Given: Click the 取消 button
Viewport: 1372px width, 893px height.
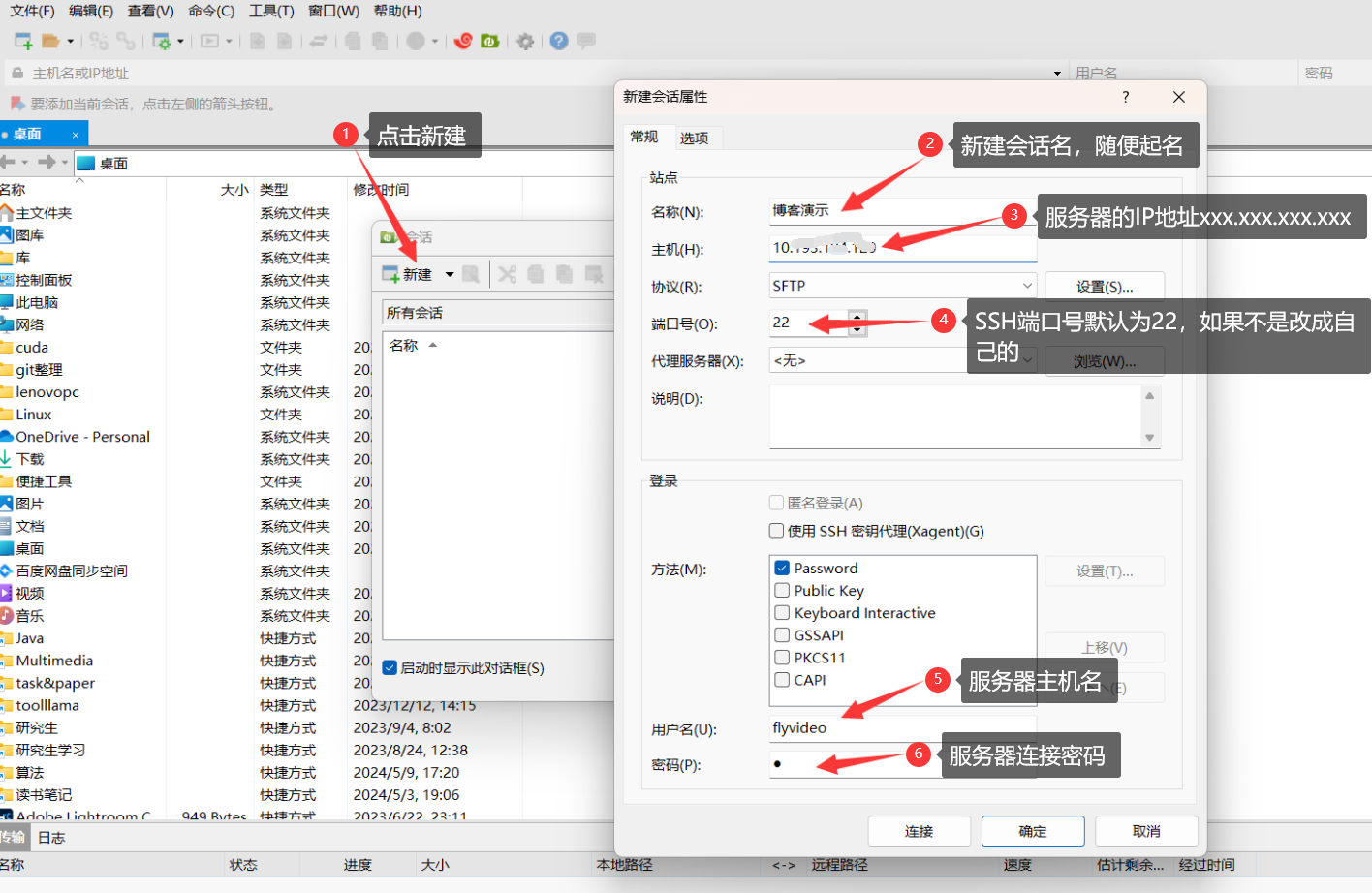Looking at the screenshot, I should coord(1146,831).
